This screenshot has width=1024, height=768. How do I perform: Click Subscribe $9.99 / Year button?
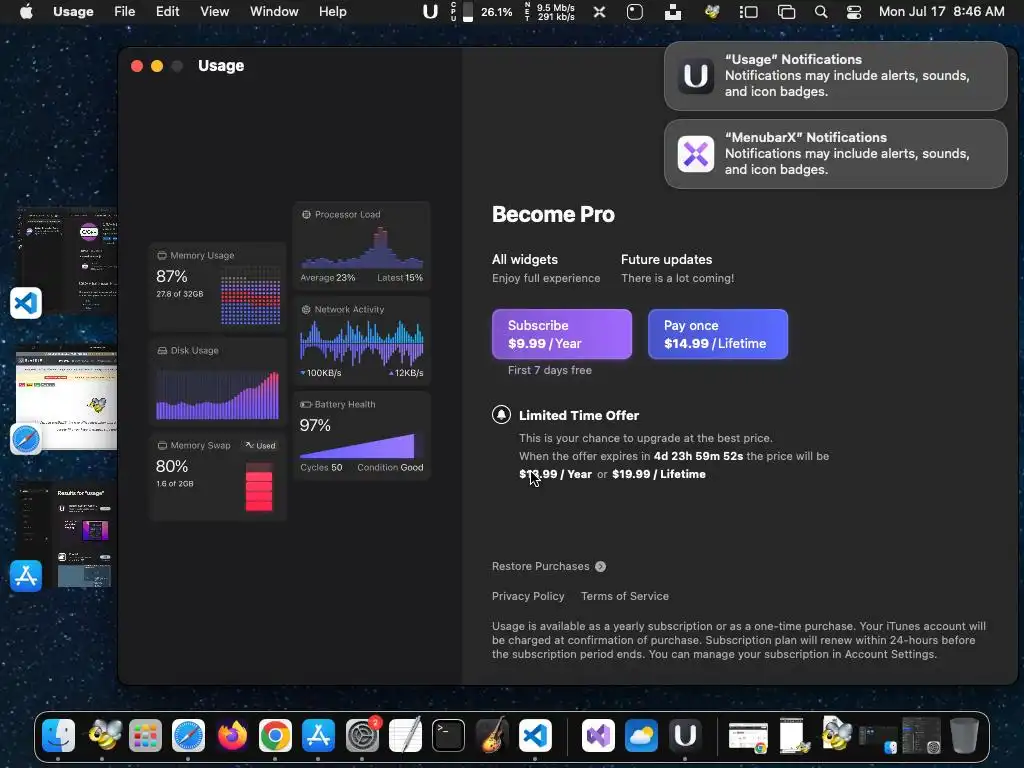click(x=562, y=334)
